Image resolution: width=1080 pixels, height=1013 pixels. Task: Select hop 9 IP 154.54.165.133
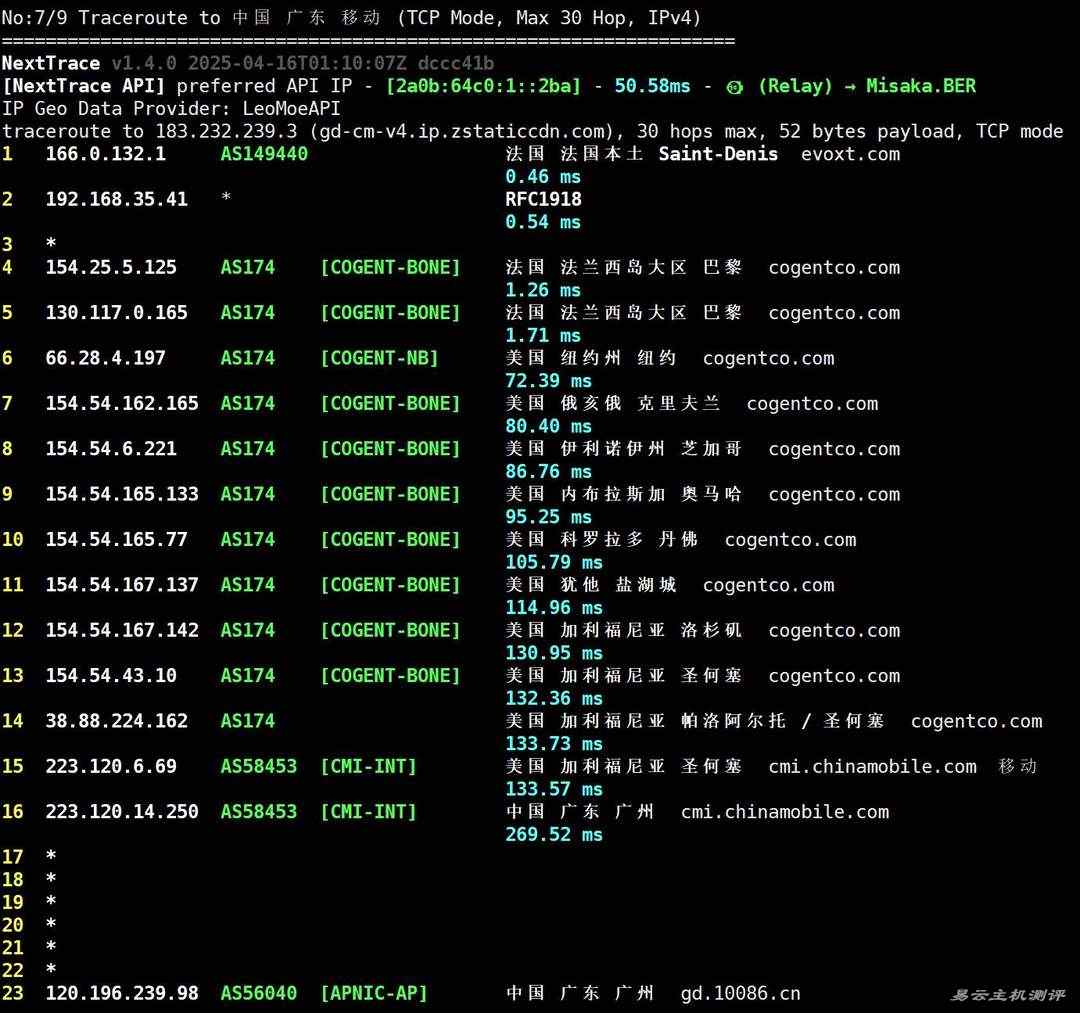tap(122, 494)
